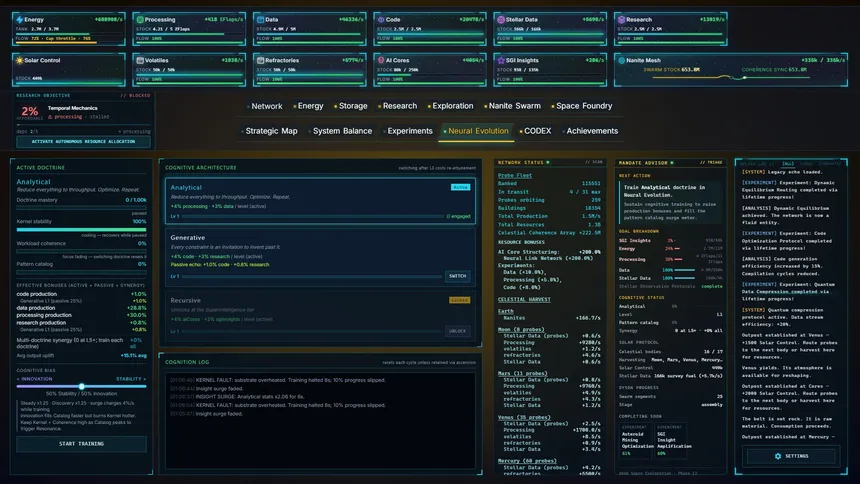The width and height of the screenshot is (860, 484).
Task: Open the Celestial Harvest heading link
Action: pyautogui.click(x=524, y=300)
